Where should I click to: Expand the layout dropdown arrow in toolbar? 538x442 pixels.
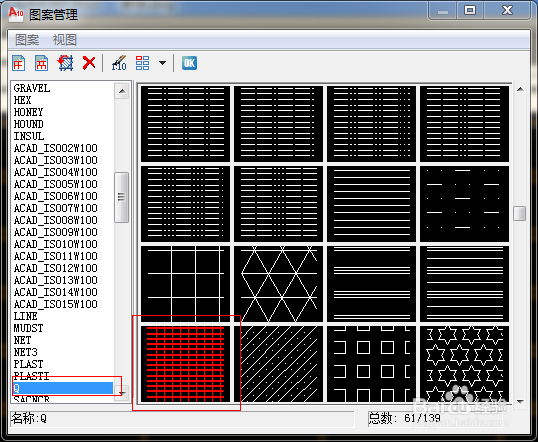[163, 63]
